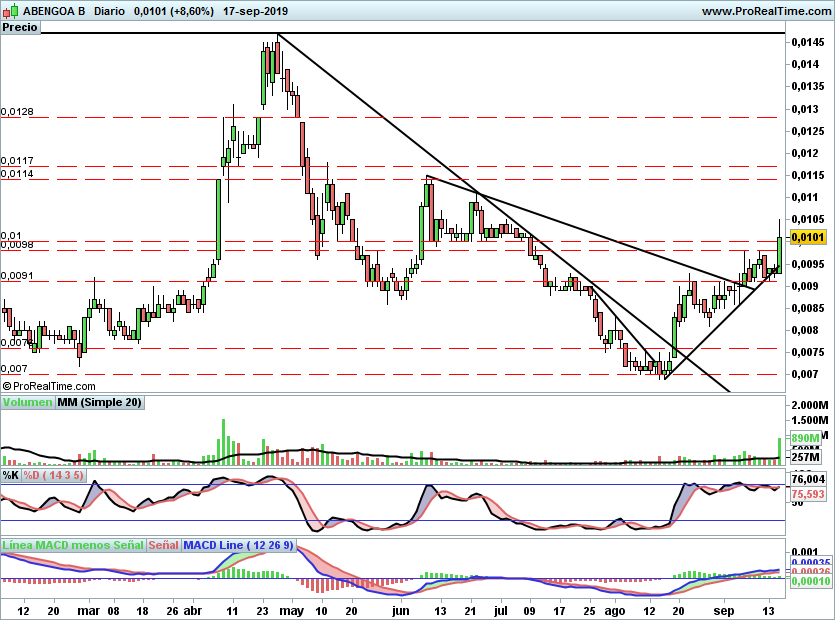Click the %D (14 3 5) label
Viewport: 835px width, 620px height.
pos(53,475)
